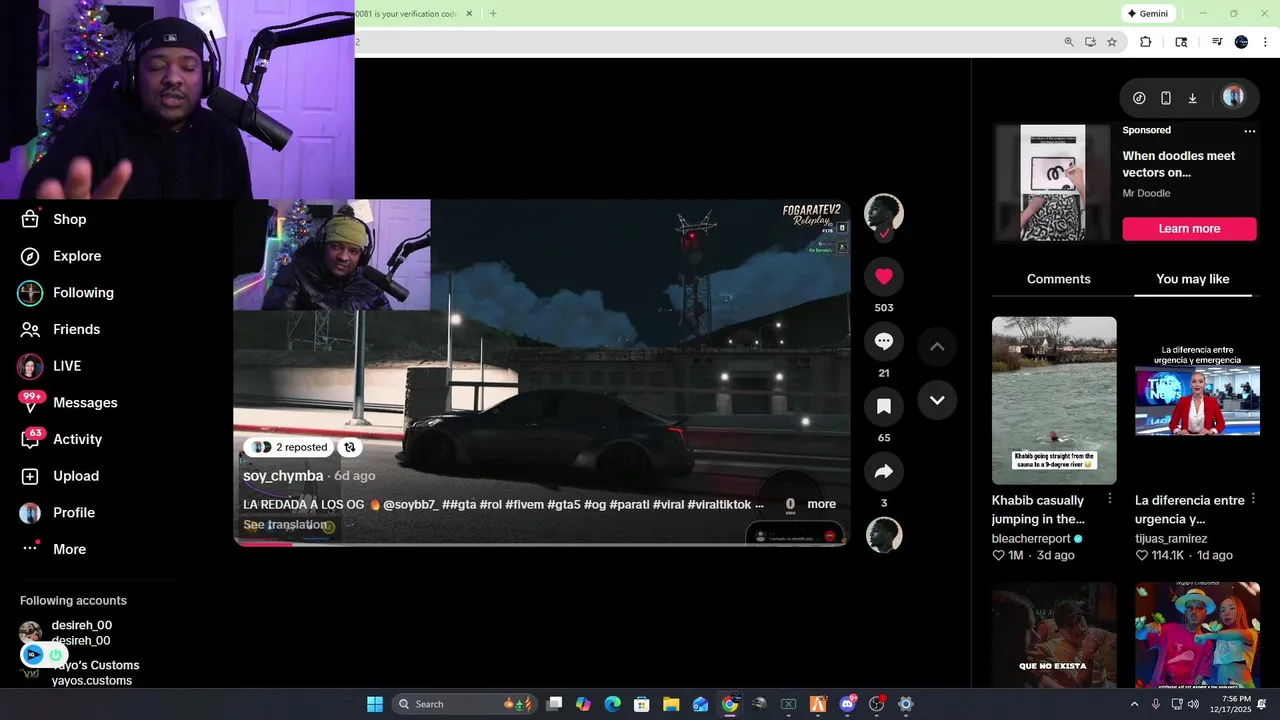Image resolution: width=1280 pixels, height=720 pixels.
Task: Open Messages with 99+ badge
Action: coord(68,402)
